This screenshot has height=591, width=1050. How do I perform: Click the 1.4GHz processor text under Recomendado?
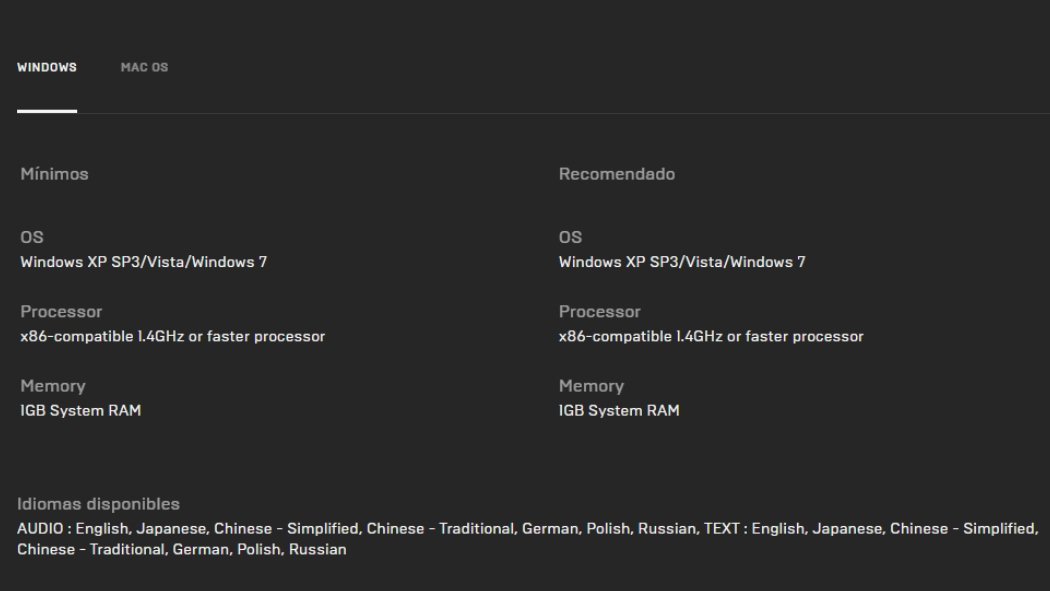(710, 336)
